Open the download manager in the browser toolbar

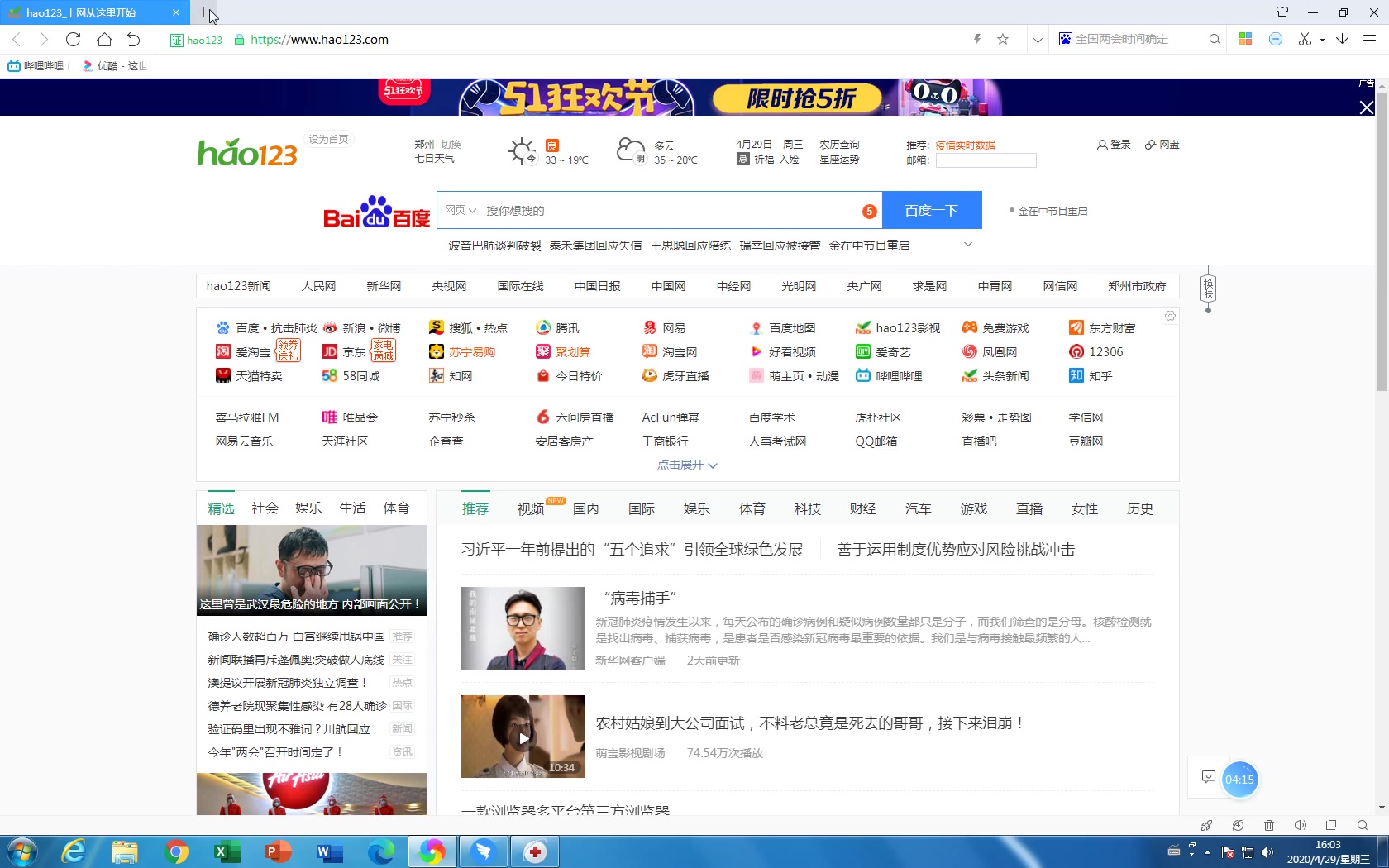pos(1341,39)
